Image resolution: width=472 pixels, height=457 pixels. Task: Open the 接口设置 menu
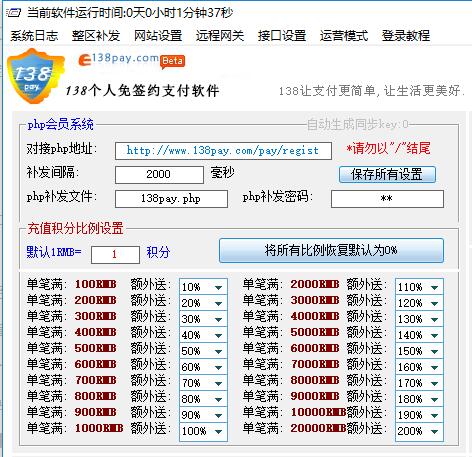click(282, 35)
